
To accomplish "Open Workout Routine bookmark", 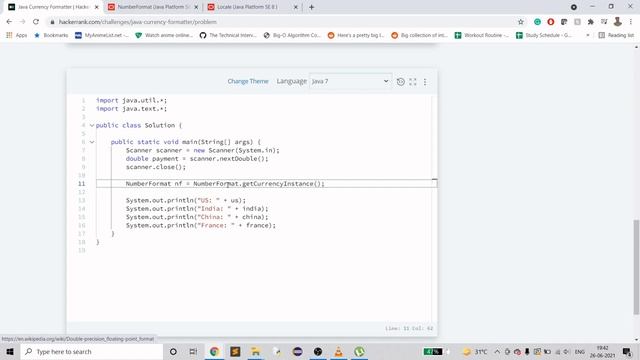I will (482, 36).
